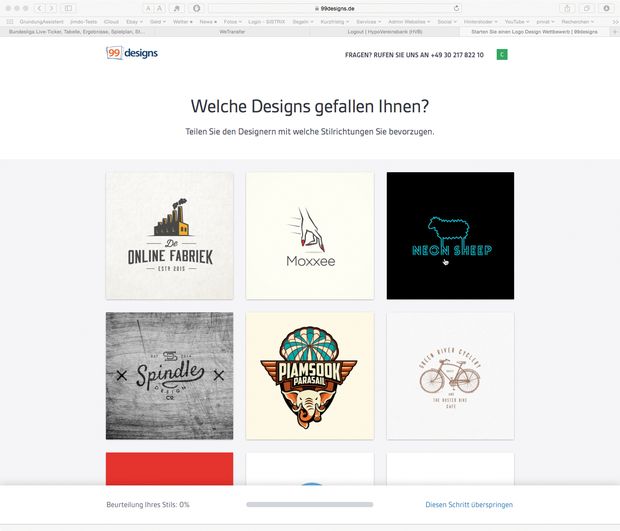Click the style rating progress bar

(x=310, y=505)
